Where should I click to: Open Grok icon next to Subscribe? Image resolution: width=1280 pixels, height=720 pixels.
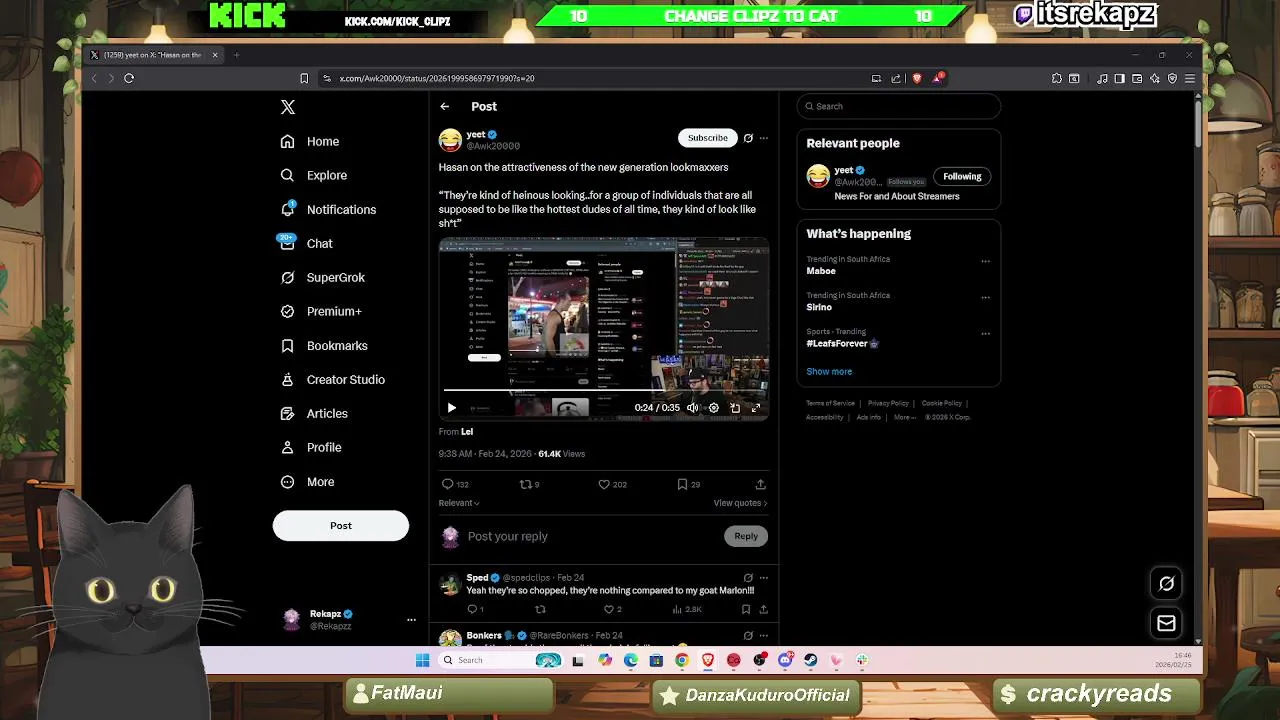748,138
